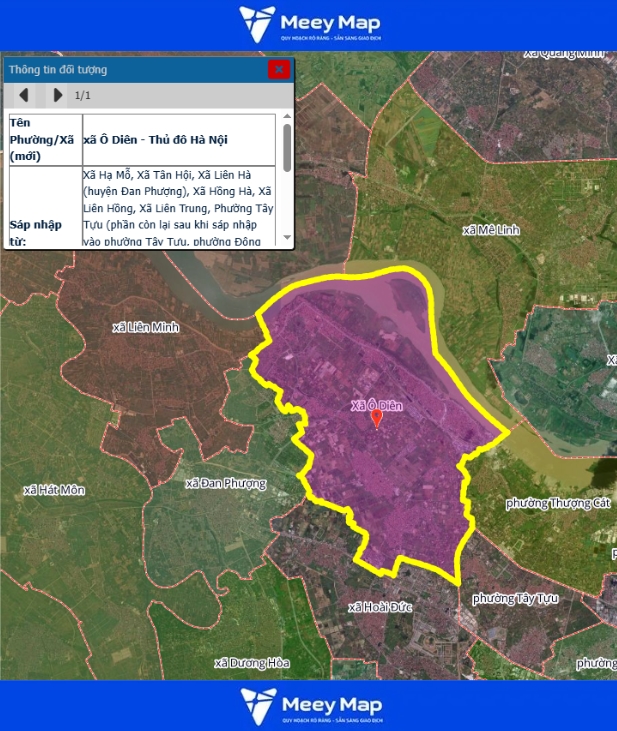Click the next result arrow in info panel

click(57, 95)
